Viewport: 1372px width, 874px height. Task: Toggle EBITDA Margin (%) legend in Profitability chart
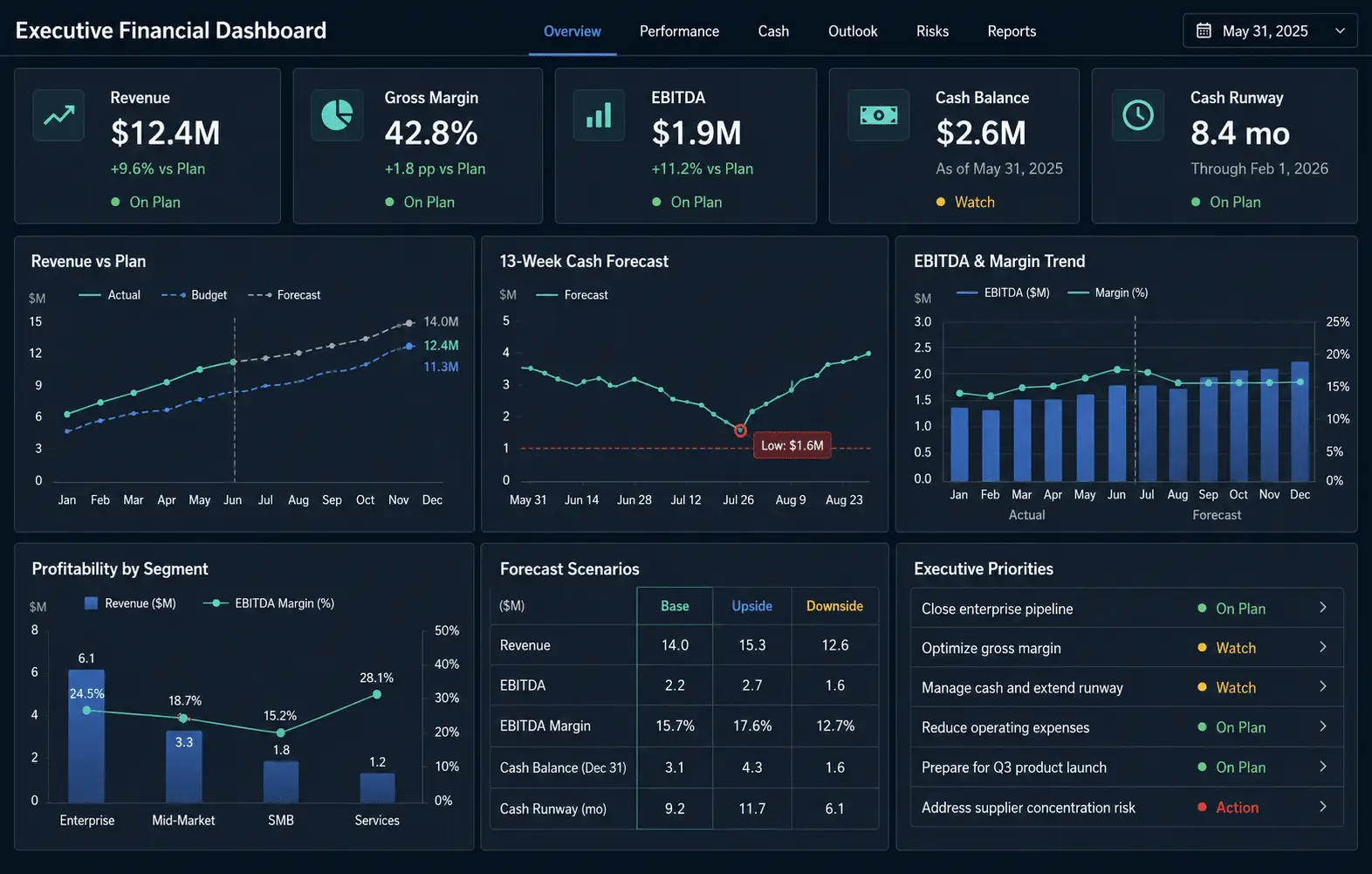point(269,603)
